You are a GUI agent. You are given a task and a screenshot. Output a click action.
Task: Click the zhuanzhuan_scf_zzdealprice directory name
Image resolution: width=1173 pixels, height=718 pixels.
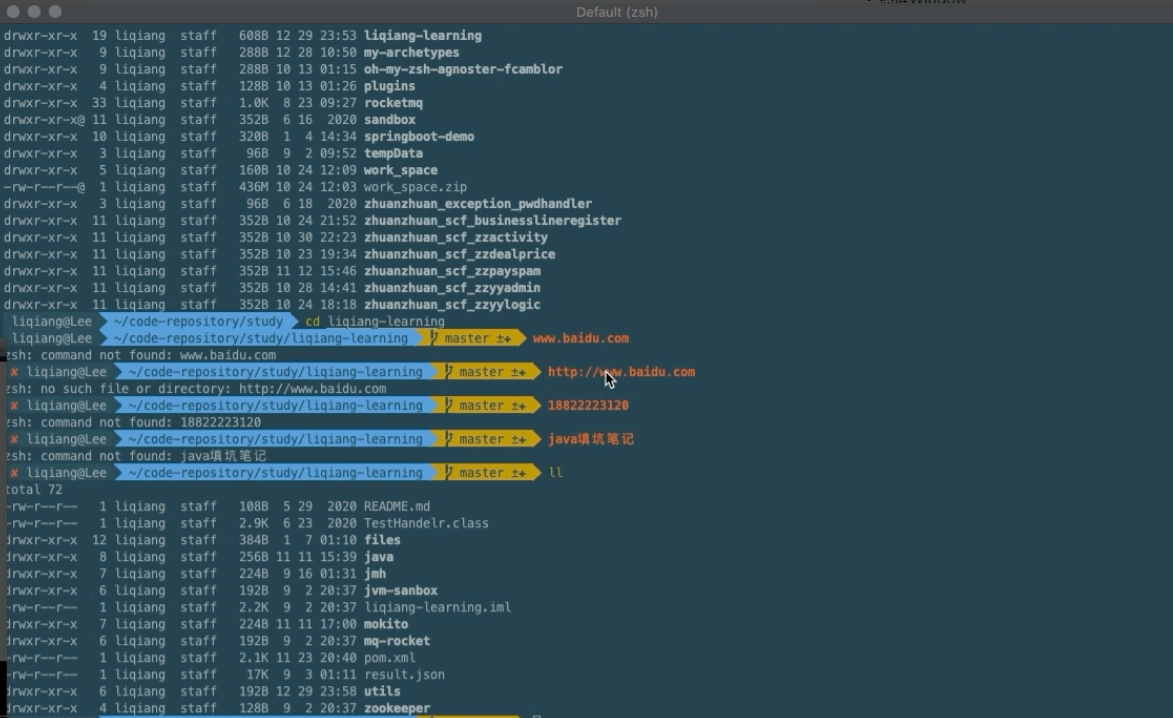pyautogui.click(x=459, y=254)
